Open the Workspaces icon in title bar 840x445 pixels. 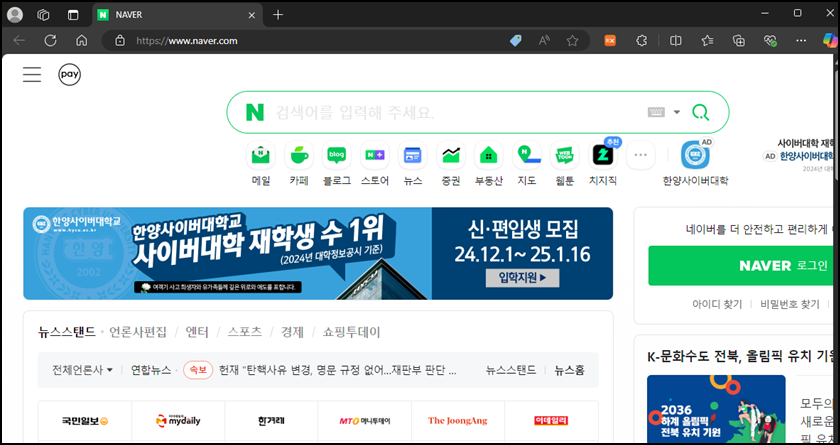pos(43,15)
